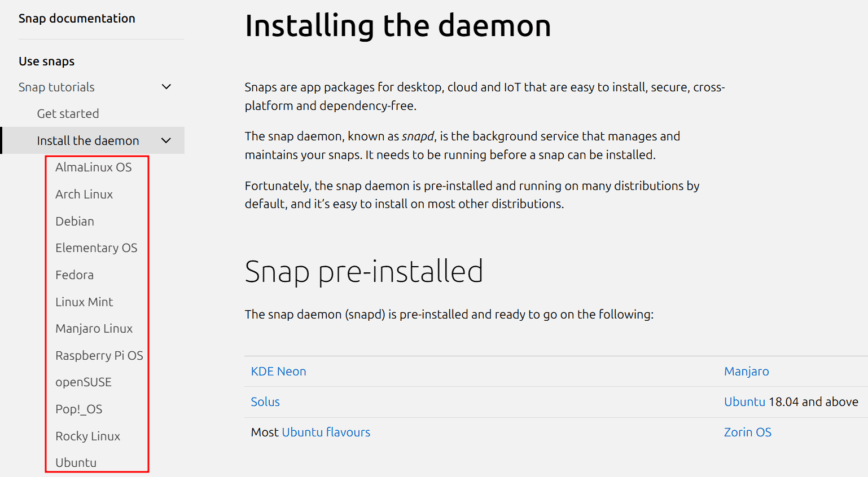This screenshot has height=477, width=868.
Task: Select Elementary OS in sidebar
Action: tap(96, 248)
